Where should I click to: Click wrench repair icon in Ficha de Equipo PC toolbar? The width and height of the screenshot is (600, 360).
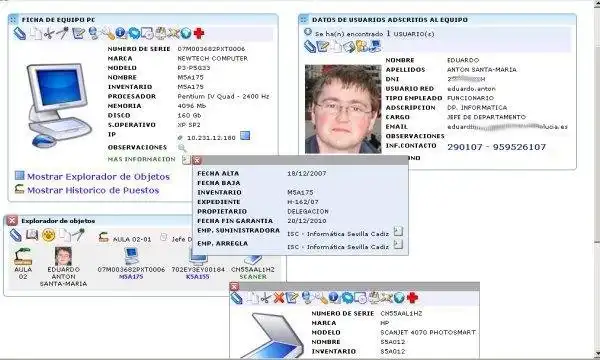tap(108, 34)
